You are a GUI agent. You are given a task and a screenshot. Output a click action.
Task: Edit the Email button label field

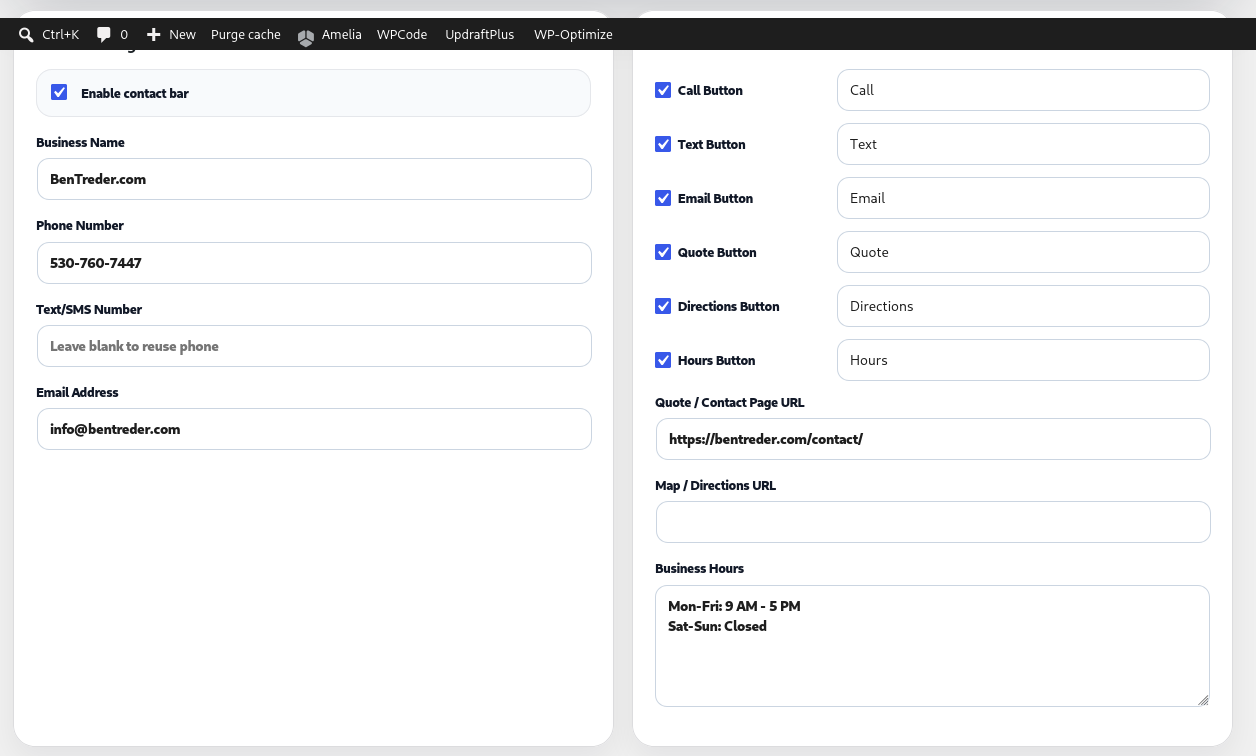point(1023,198)
